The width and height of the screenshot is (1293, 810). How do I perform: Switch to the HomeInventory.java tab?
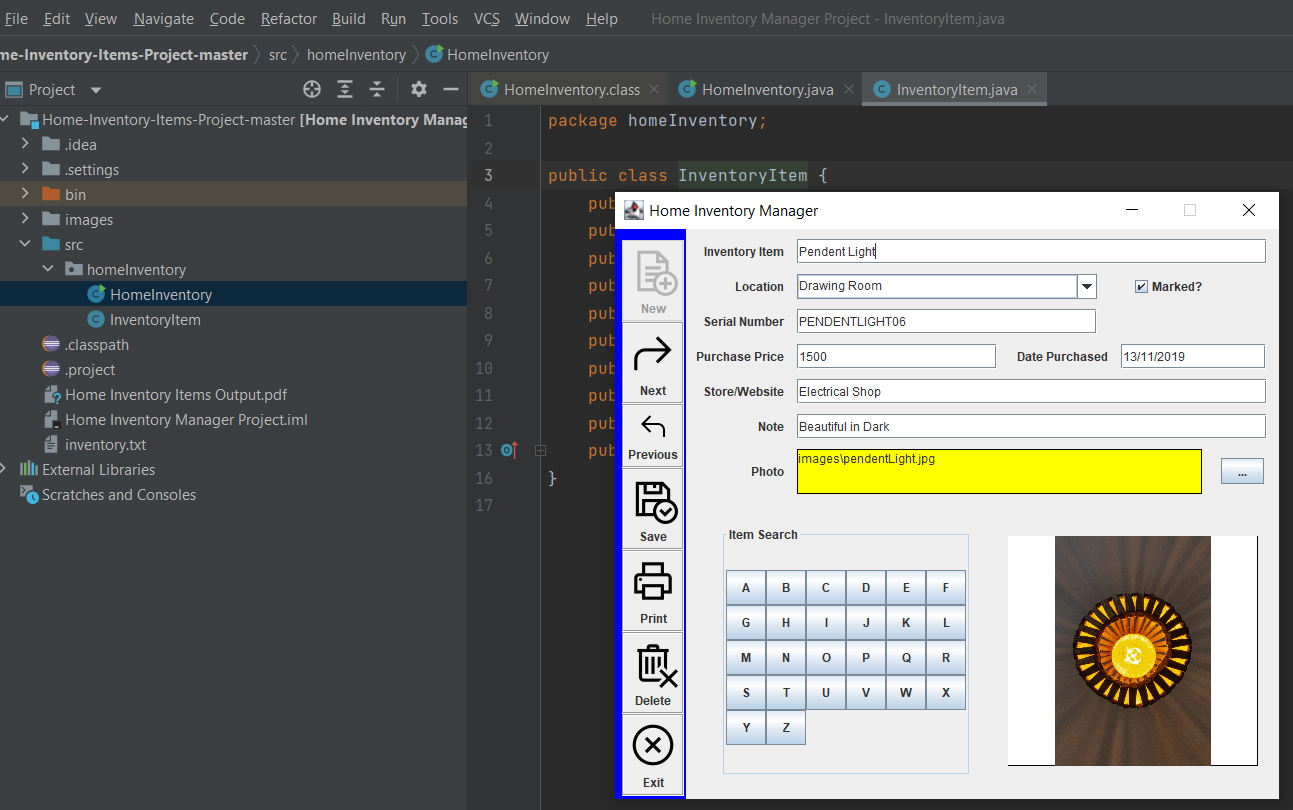[764, 89]
